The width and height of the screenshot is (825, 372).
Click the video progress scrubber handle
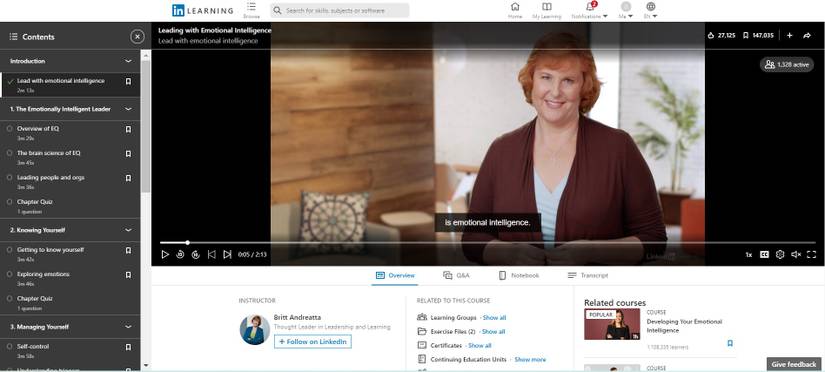point(187,243)
